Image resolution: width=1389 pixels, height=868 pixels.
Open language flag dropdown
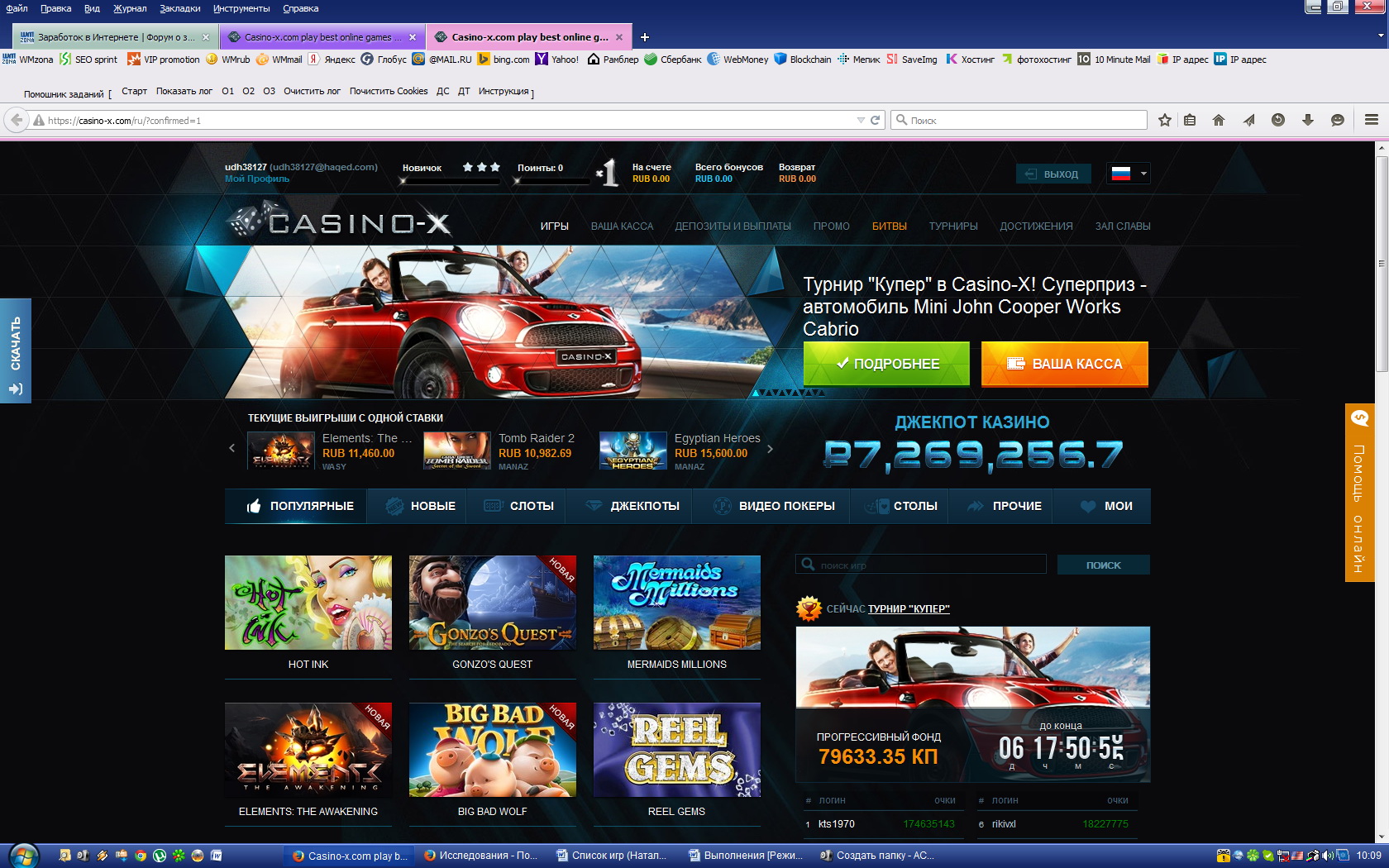[x=1129, y=174]
